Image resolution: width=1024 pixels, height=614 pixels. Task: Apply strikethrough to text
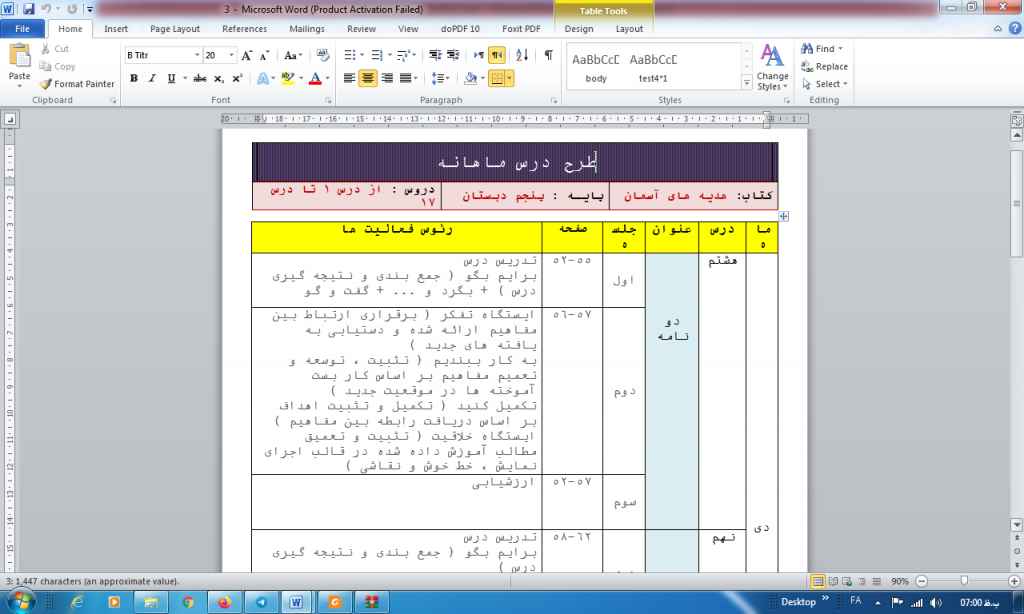click(200, 78)
